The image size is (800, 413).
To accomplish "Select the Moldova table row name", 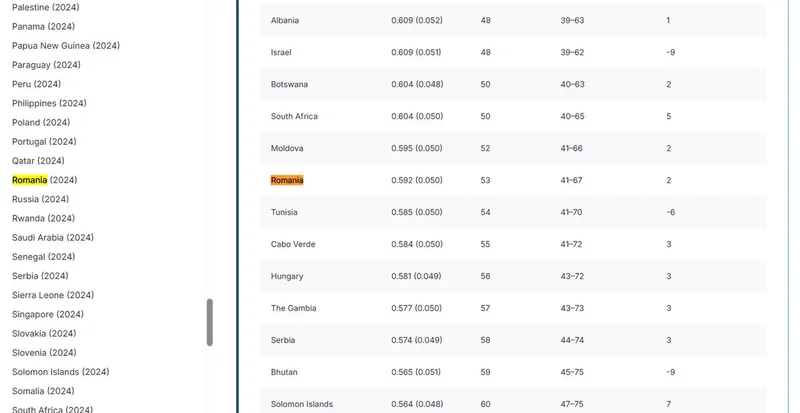I will (x=287, y=148).
